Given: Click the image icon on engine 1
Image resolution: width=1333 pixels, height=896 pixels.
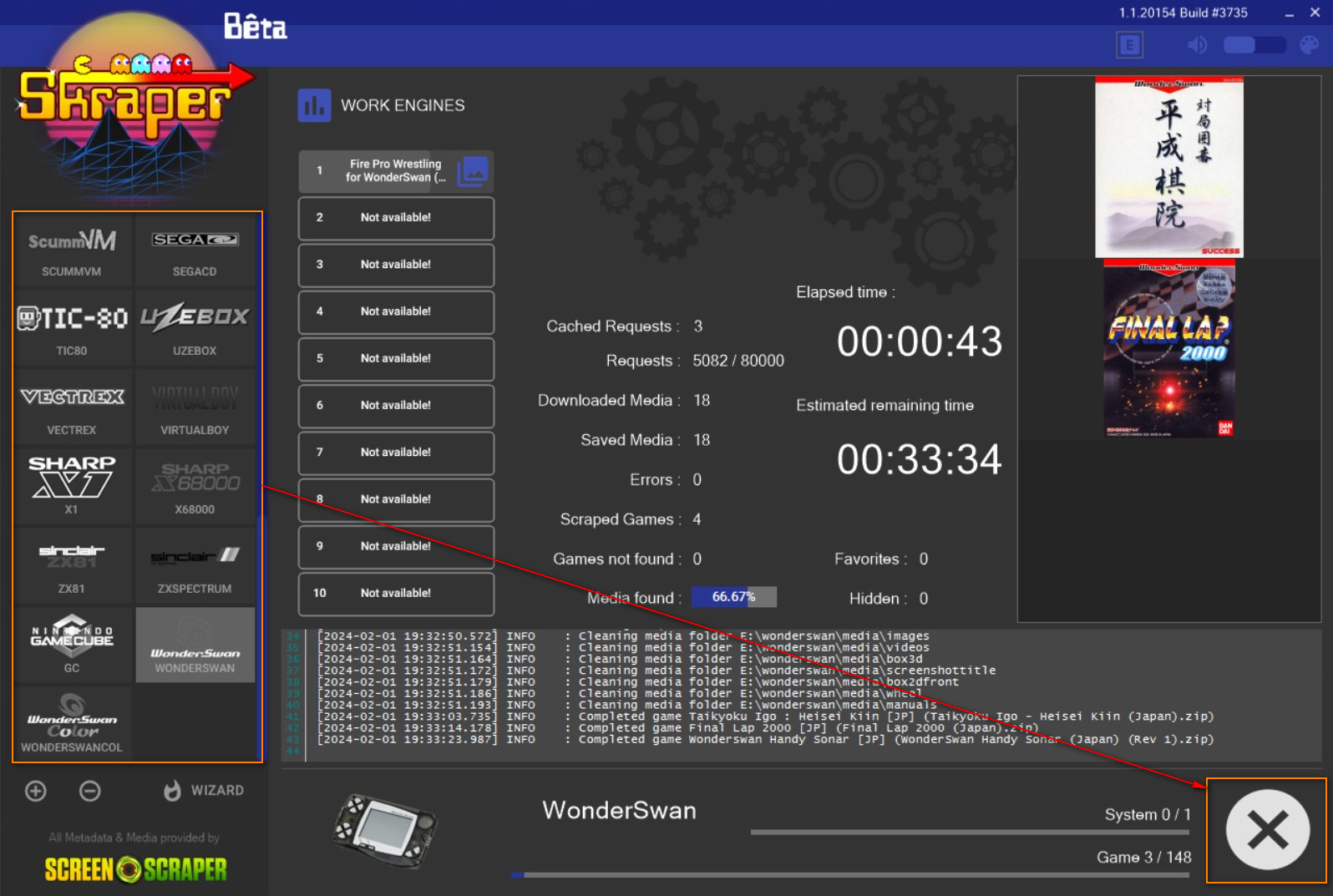Looking at the screenshot, I should point(474,171).
